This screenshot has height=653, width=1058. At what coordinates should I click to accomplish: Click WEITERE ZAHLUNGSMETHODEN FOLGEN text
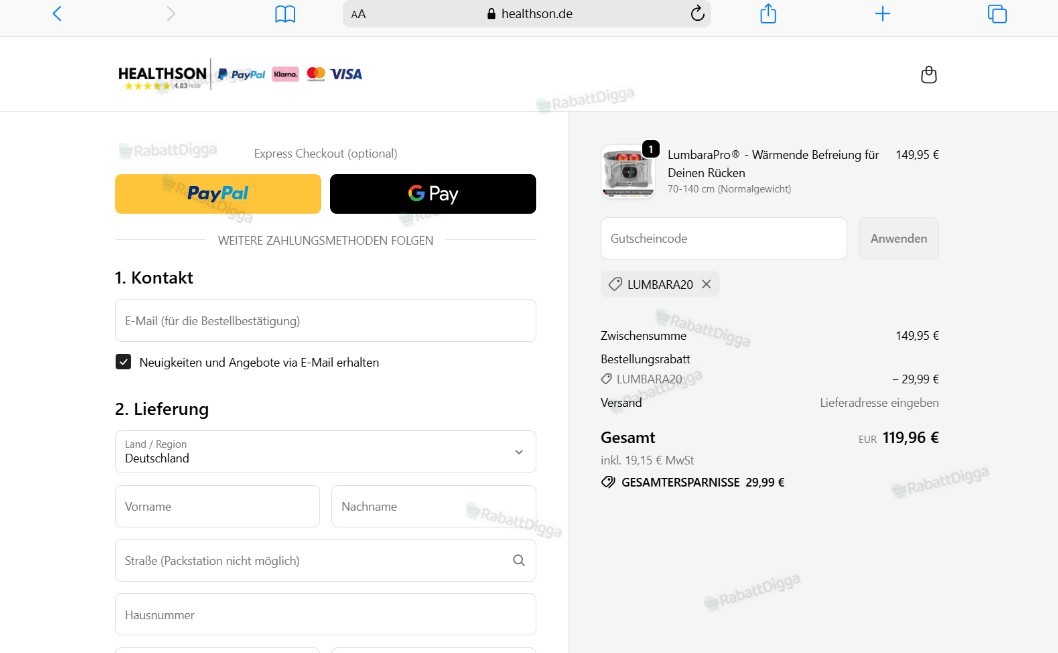coord(325,240)
